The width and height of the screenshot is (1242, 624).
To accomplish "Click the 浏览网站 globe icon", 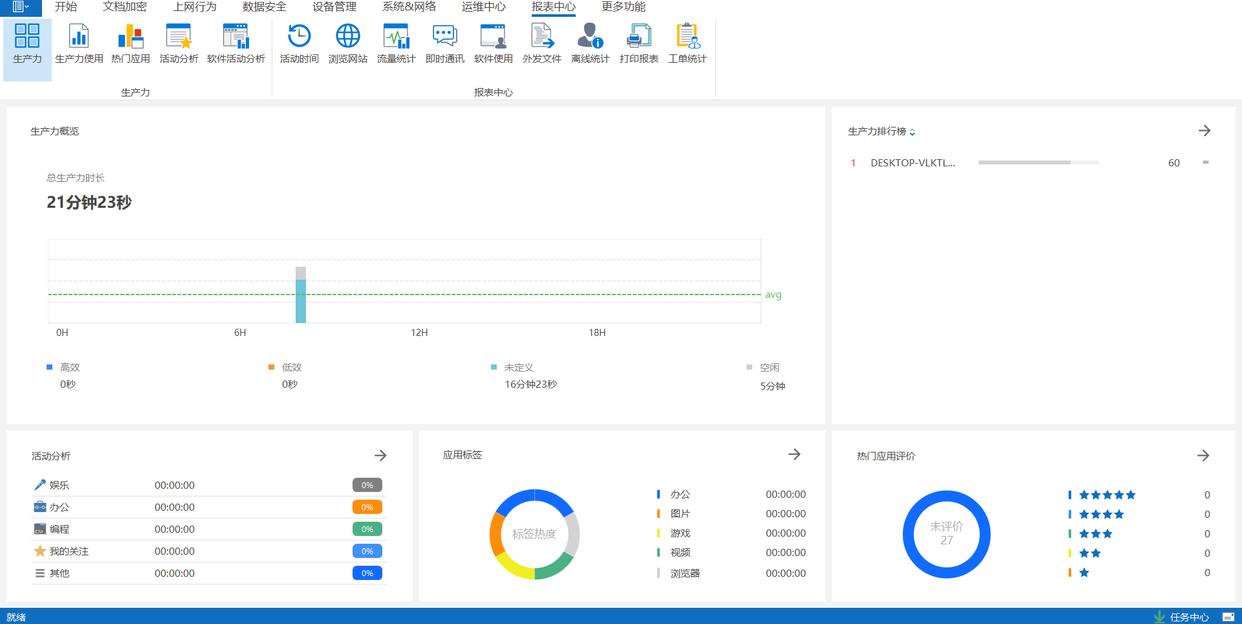I will 348,44.
